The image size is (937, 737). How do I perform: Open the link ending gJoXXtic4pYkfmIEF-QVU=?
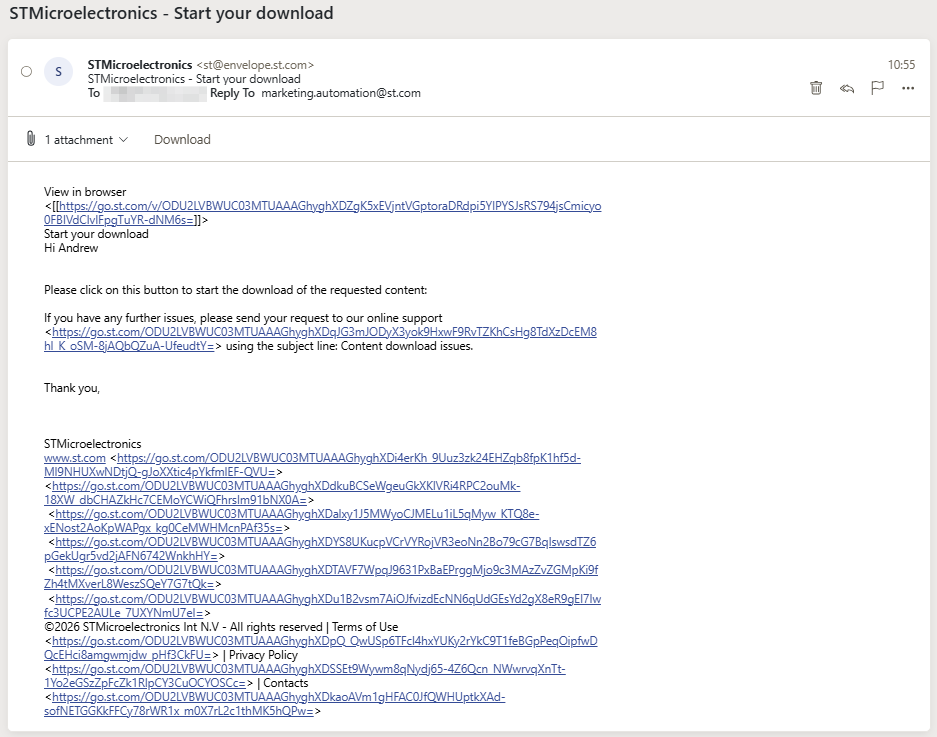(x=312, y=465)
